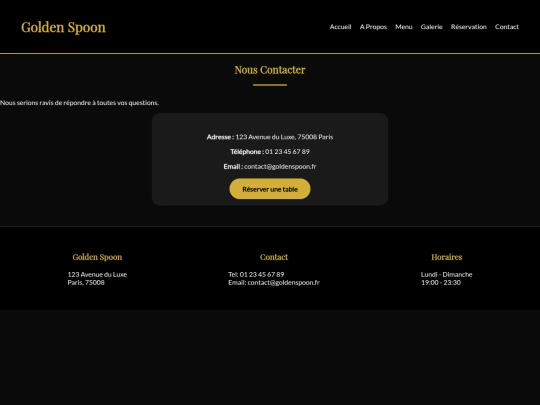Click the Golden Spoon logo in header
This screenshot has width=540, height=405.
point(63,27)
